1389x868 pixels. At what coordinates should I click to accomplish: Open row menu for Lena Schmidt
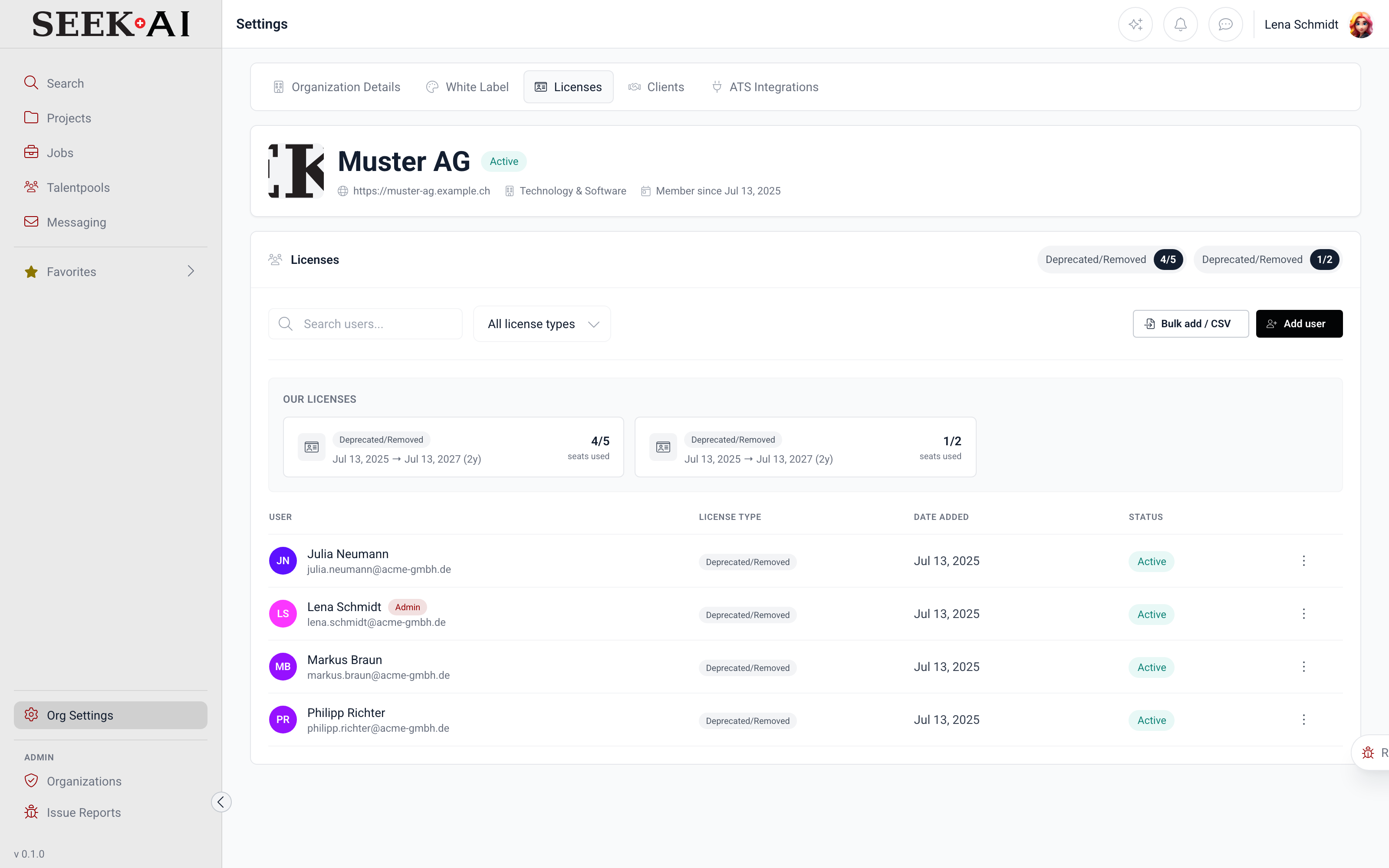[1303, 614]
